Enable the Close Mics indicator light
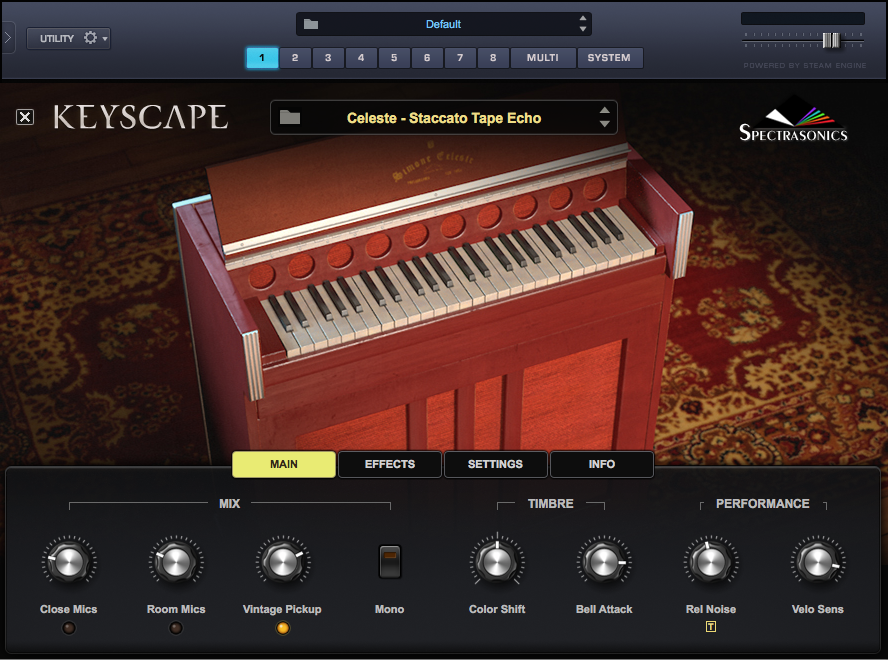888x660 pixels. click(69, 628)
